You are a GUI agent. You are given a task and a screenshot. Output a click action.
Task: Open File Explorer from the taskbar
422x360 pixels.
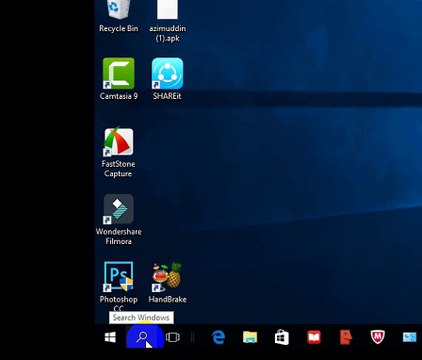(250, 337)
